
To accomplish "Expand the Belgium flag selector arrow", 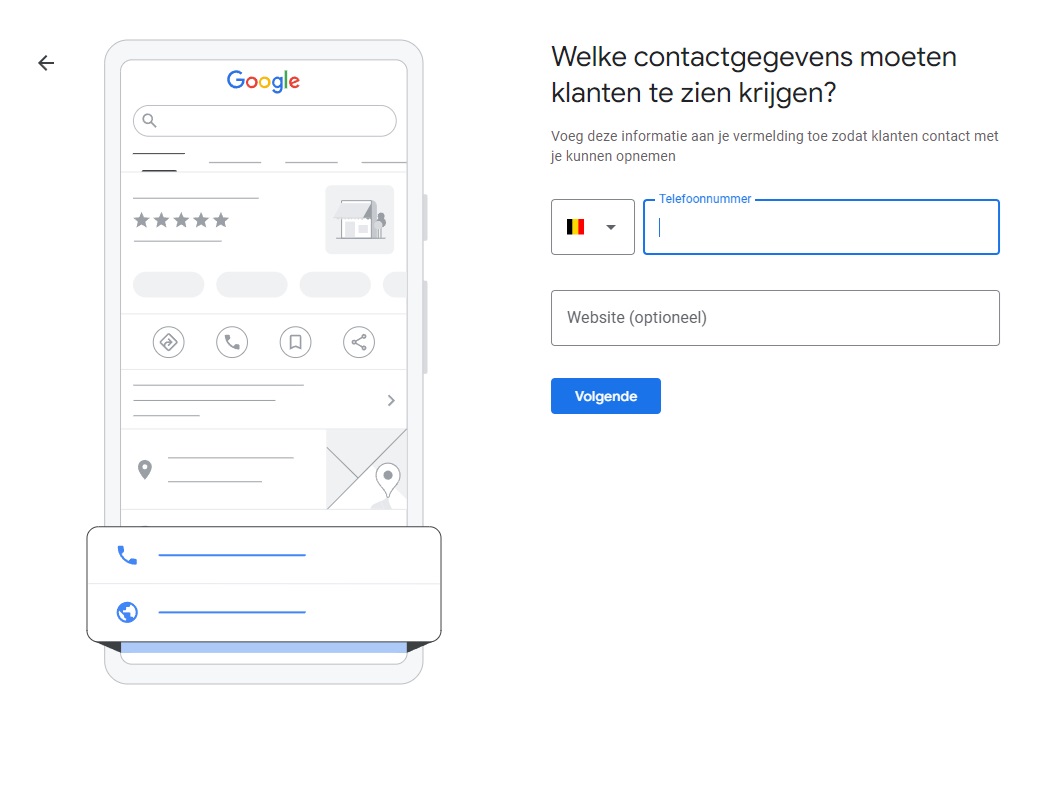I will click(614, 227).
